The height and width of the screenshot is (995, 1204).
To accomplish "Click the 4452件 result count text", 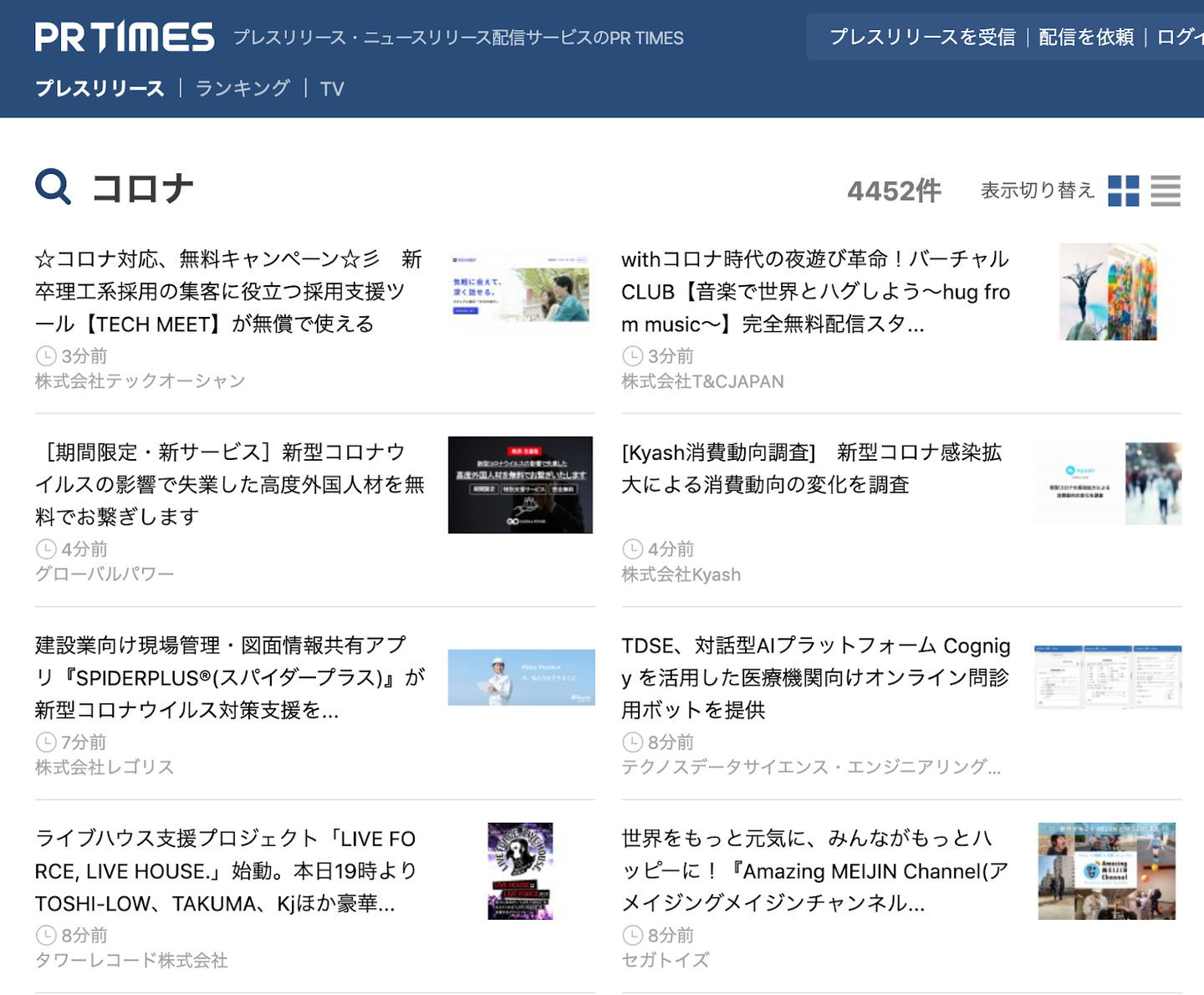I will pyautogui.click(x=894, y=191).
